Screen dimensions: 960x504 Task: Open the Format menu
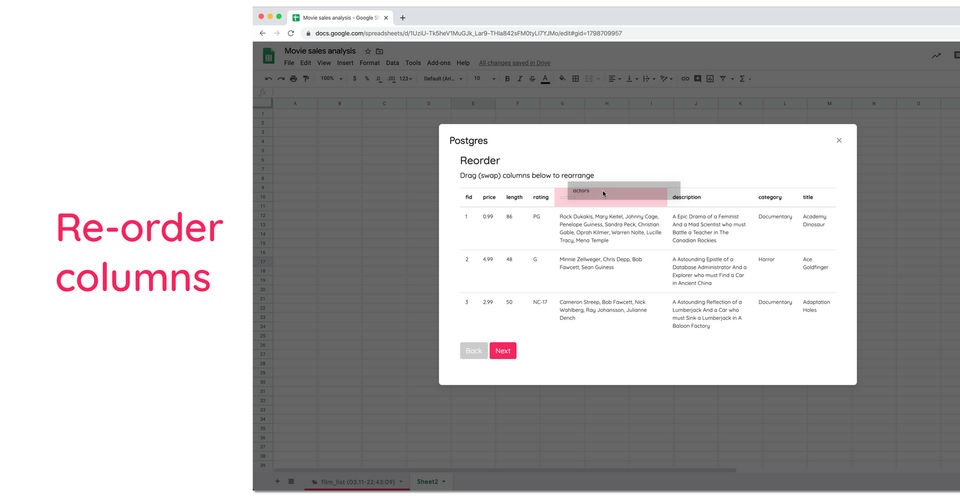tap(370, 63)
